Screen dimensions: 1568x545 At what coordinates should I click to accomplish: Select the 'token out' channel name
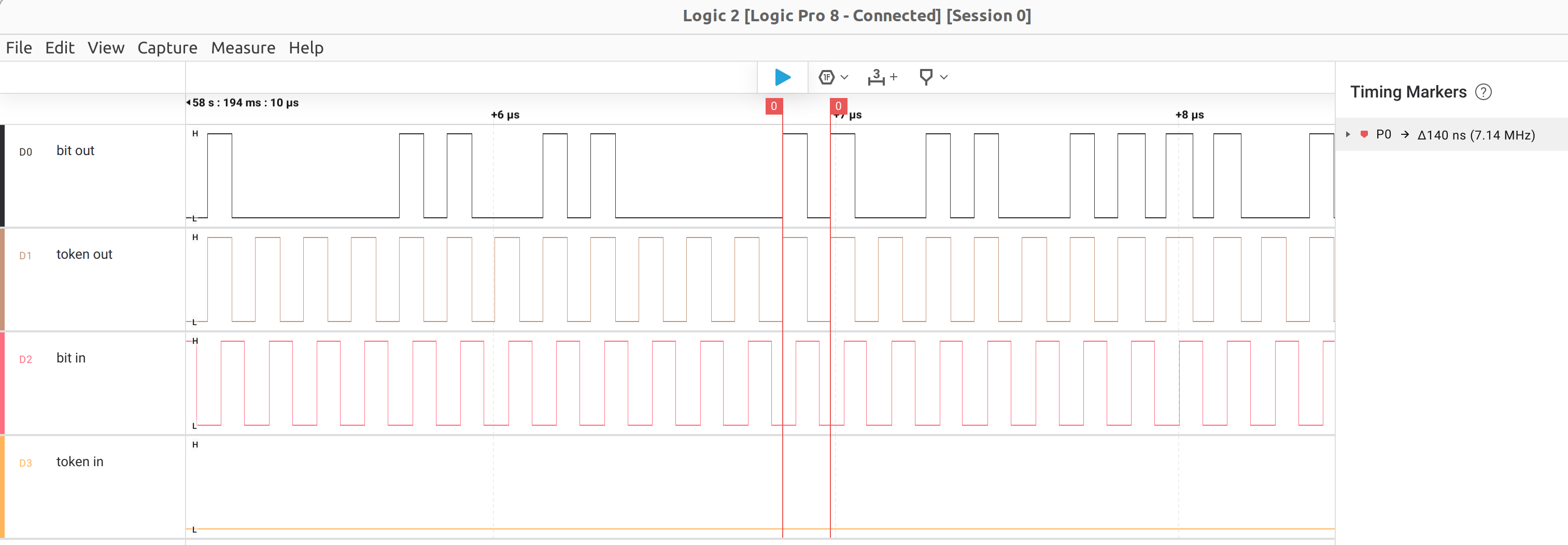[84, 254]
